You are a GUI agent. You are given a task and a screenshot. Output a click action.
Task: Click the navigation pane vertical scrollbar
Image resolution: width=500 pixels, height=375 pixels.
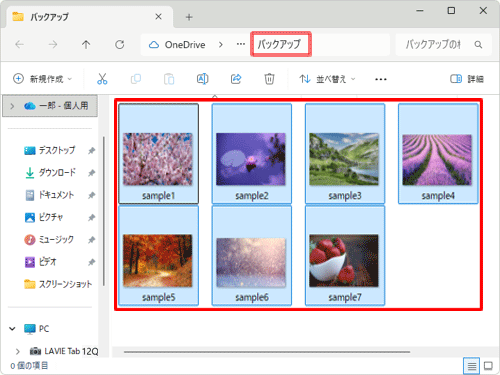tap(104, 211)
